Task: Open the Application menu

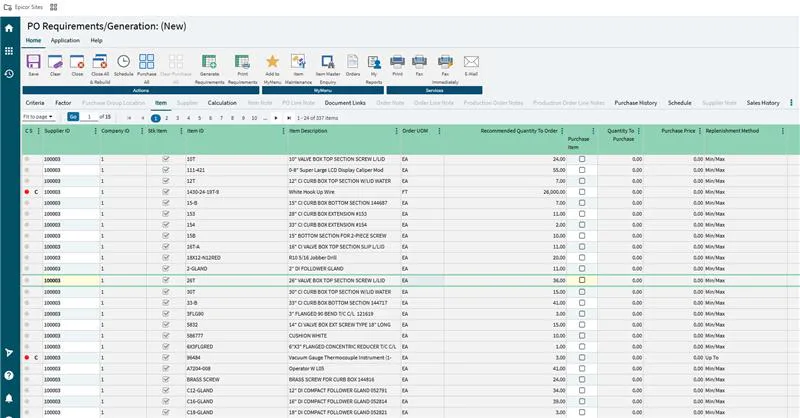Action: tap(65, 40)
